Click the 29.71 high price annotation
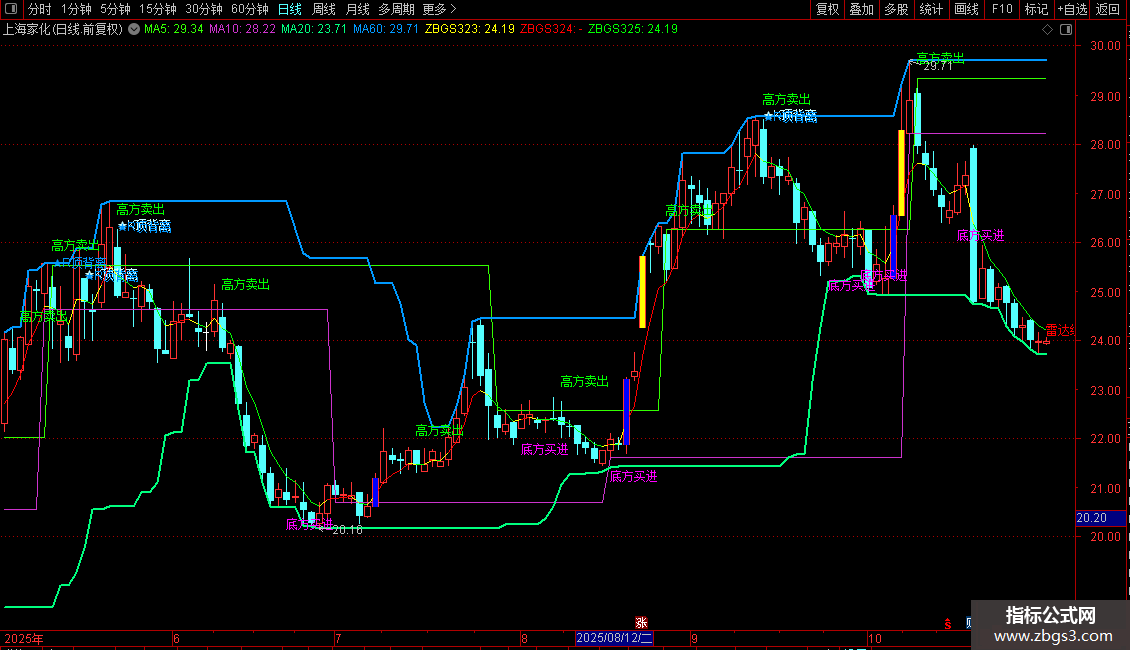Viewport: 1130px width, 650px height. coord(938,66)
